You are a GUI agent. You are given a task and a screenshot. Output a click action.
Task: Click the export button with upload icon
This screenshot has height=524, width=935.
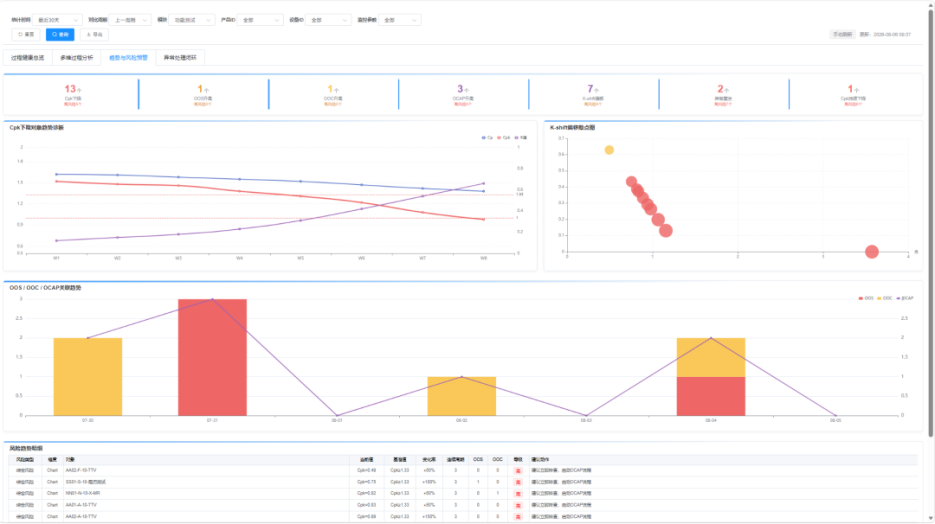tap(94, 35)
